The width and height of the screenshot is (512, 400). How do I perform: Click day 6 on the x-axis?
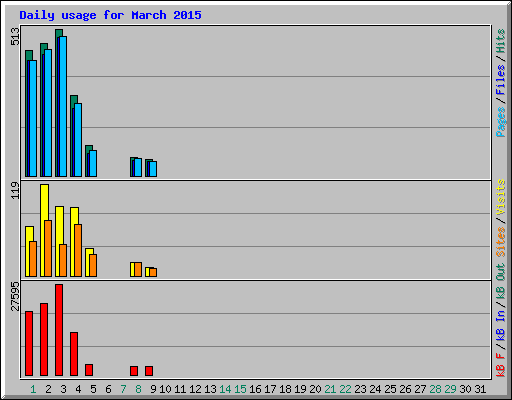pyautogui.click(x=108, y=389)
